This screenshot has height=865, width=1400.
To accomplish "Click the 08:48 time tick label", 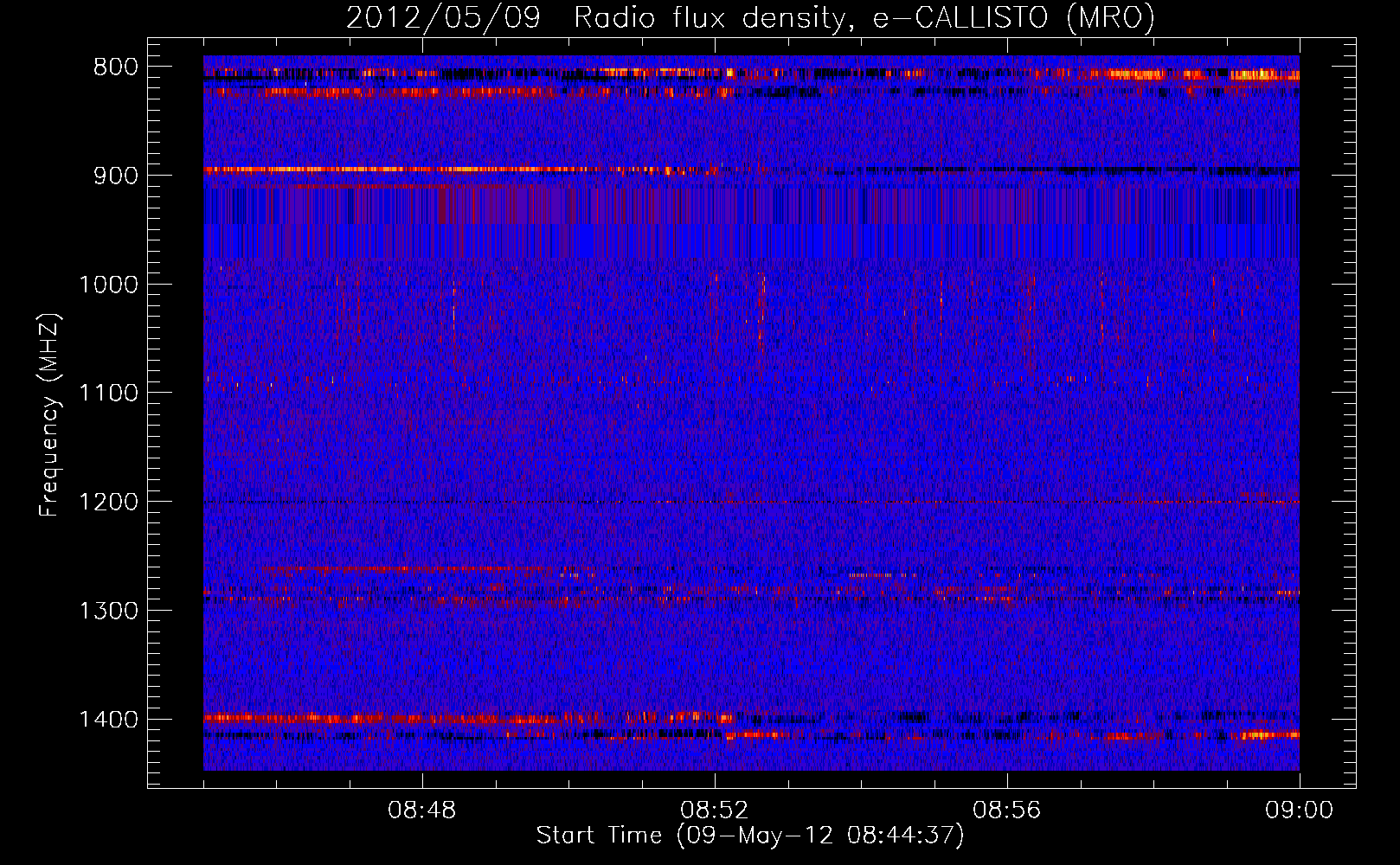I will pos(422,811).
